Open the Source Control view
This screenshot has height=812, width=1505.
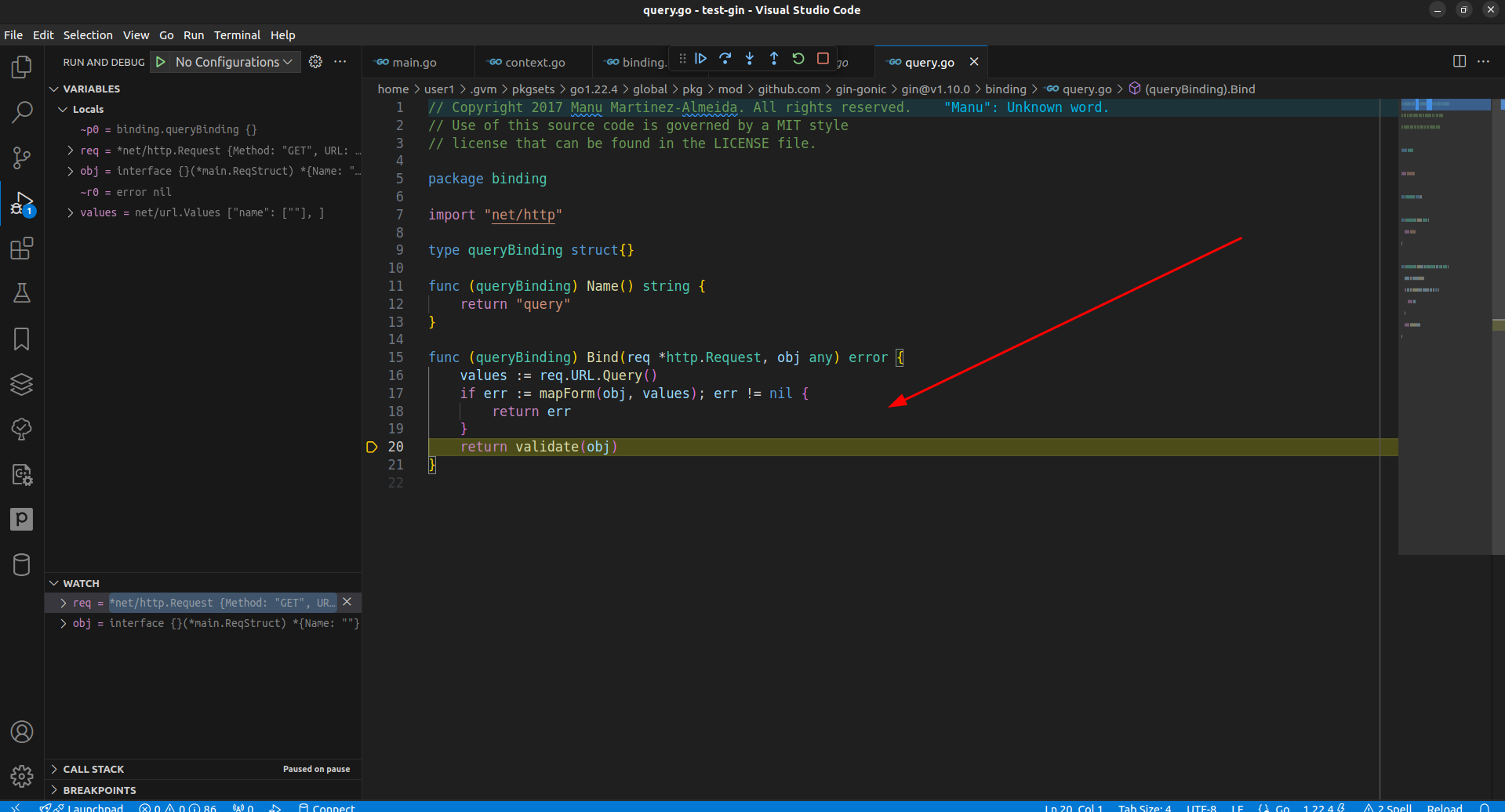pos(22,158)
